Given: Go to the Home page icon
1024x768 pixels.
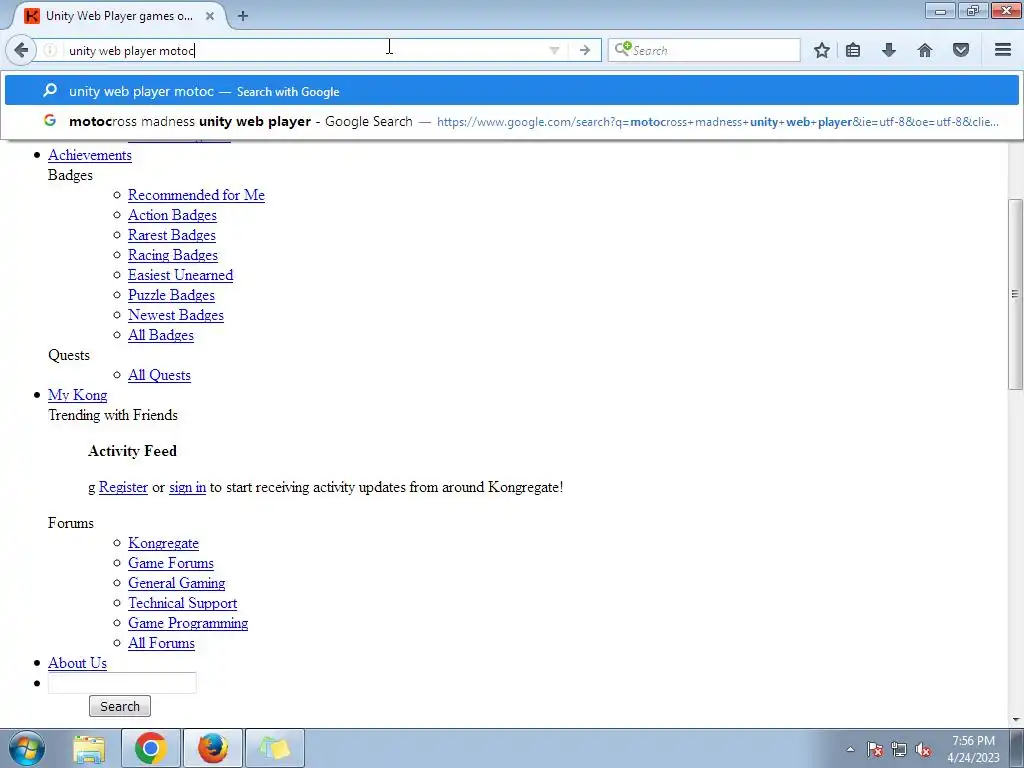Looking at the screenshot, I should (x=925, y=50).
